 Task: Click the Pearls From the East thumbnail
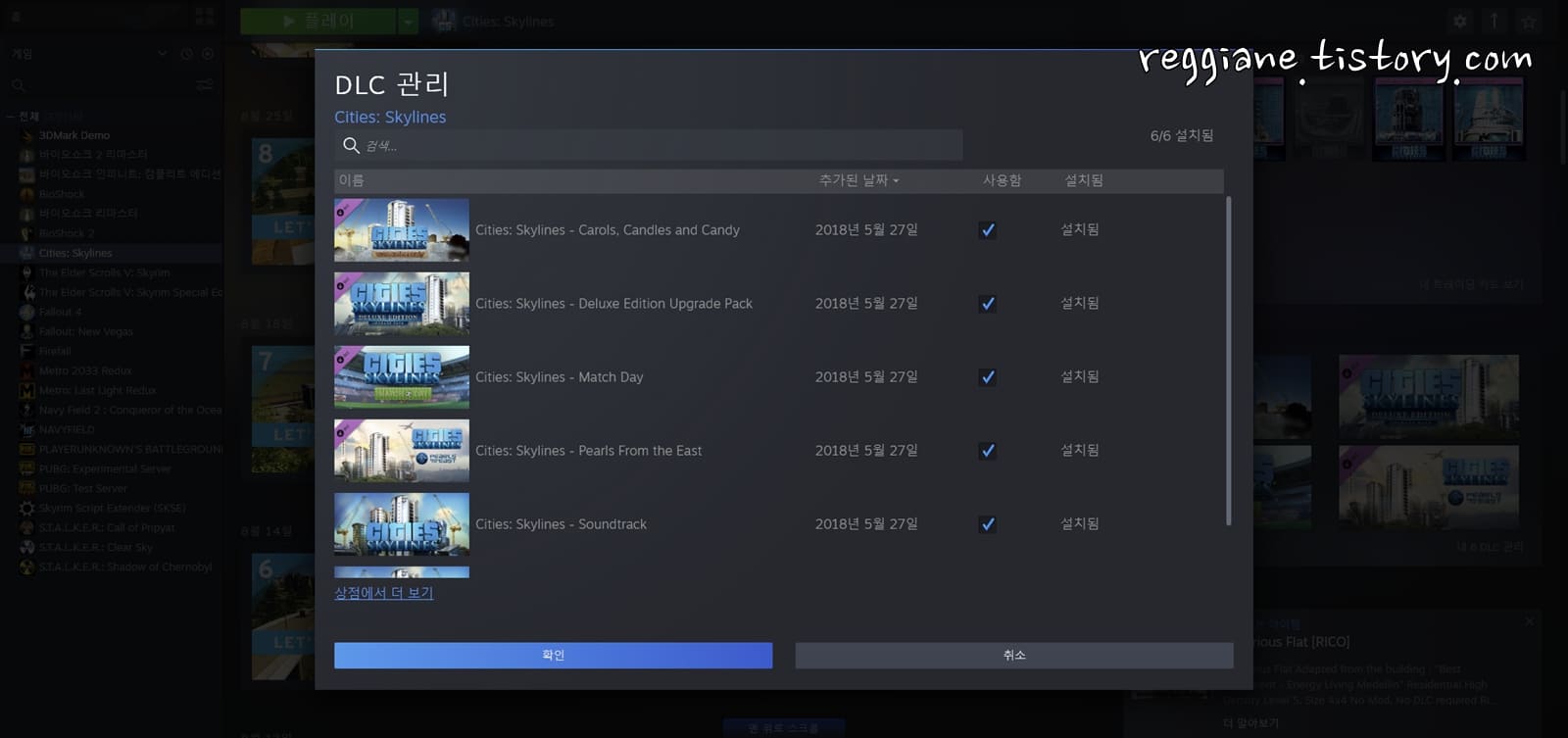[402, 451]
